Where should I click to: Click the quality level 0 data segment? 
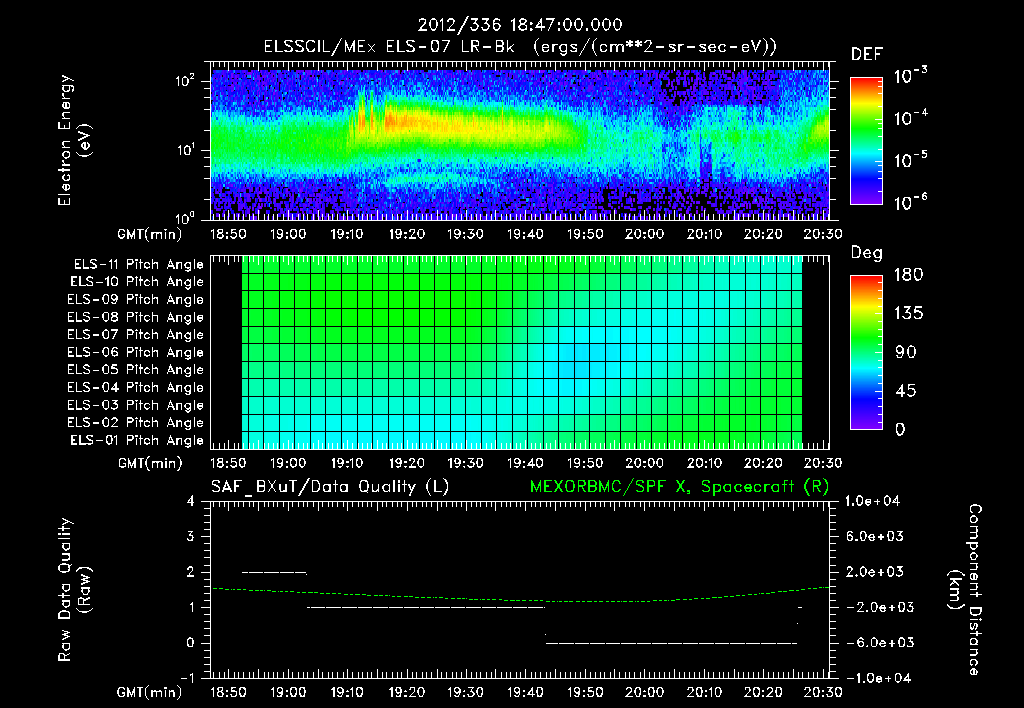(x=671, y=643)
